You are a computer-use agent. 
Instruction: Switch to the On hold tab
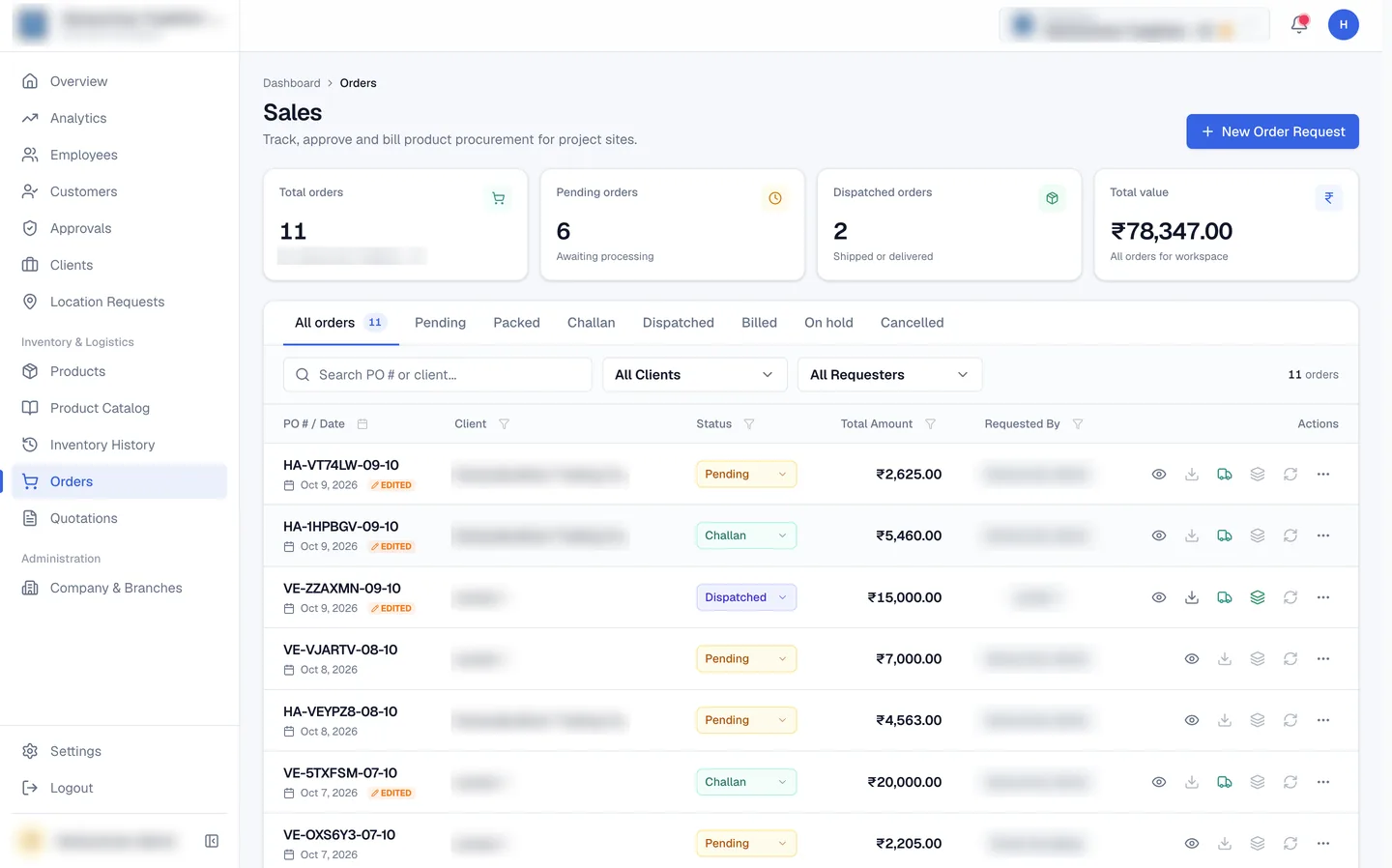point(828,323)
